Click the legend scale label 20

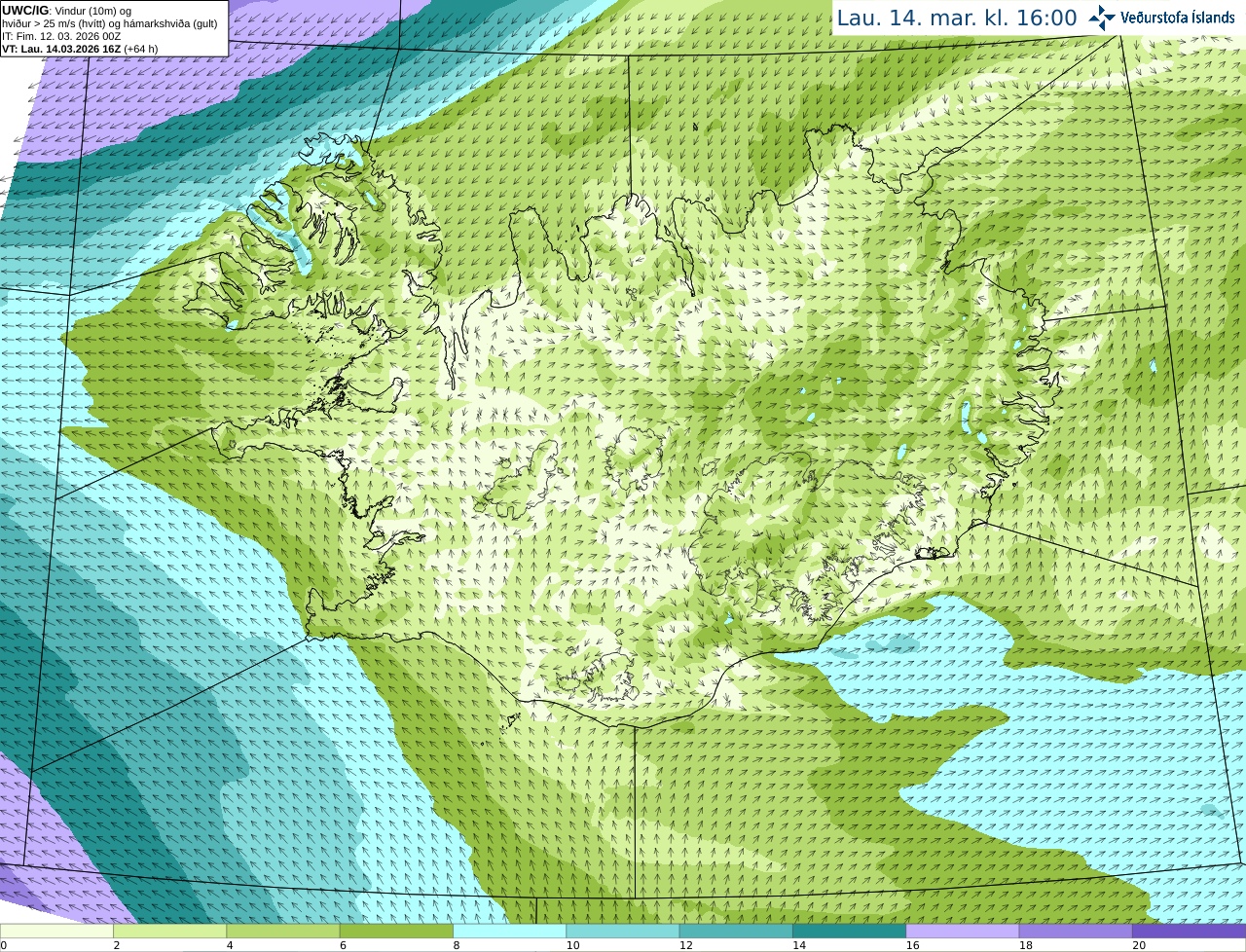1139,945
